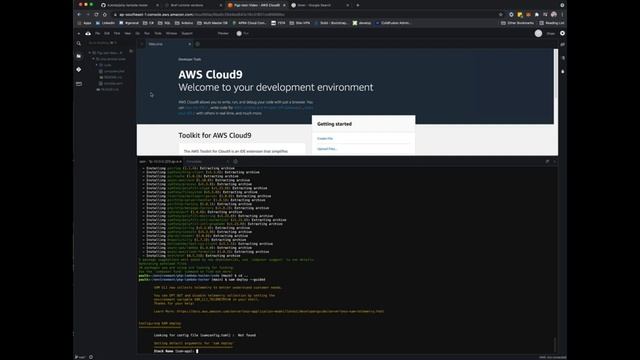Open the root-level README.md file

pos(109,89)
